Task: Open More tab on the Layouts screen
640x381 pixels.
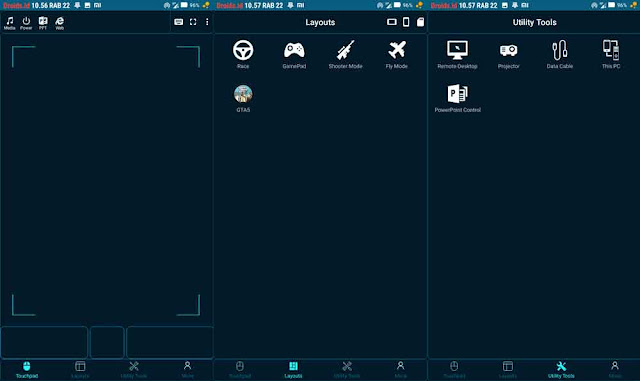Action: tap(400, 370)
